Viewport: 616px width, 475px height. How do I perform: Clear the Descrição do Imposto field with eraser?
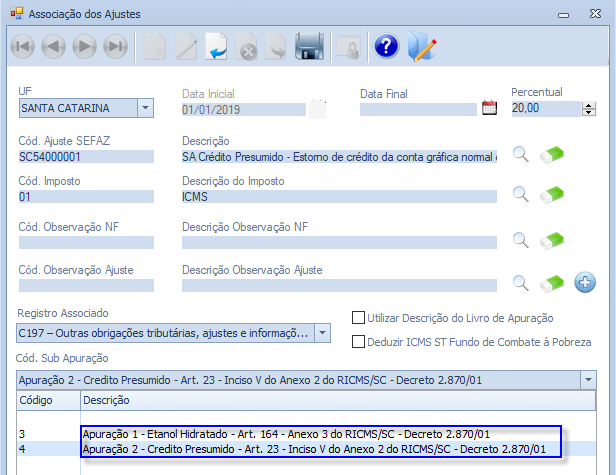pos(553,194)
